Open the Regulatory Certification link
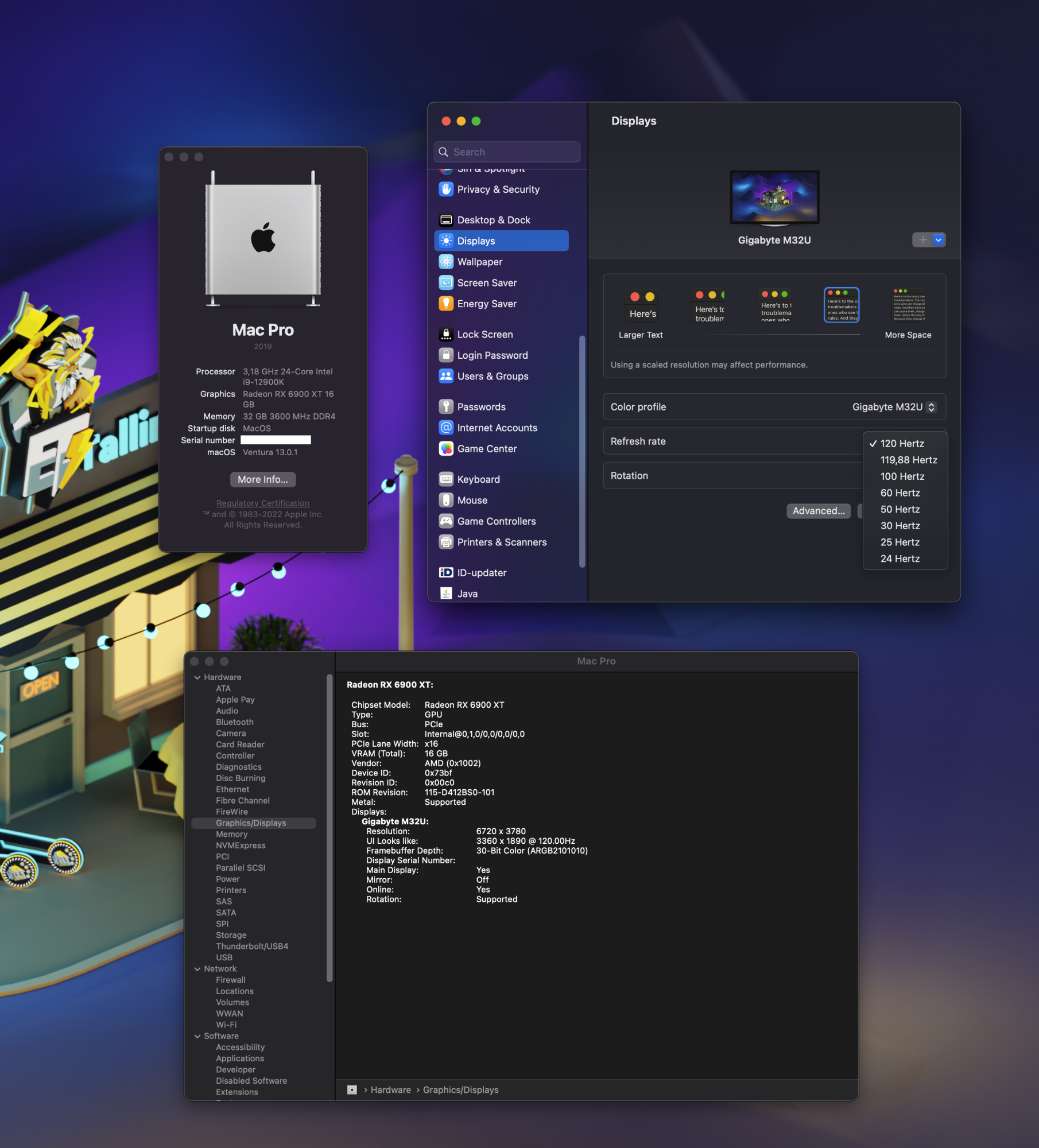This screenshot has width=1039, height=1148. (x=263, y=503)
